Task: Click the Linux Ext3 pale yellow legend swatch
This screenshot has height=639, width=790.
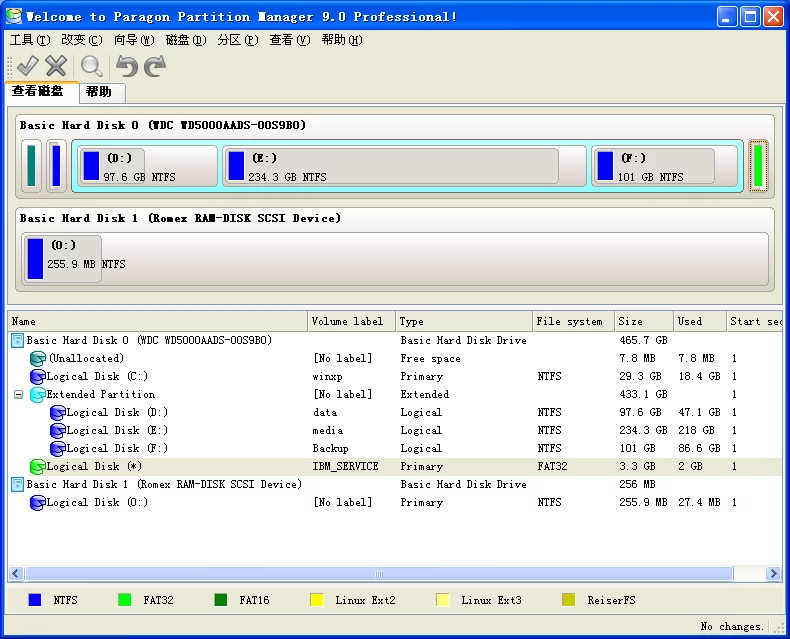Action: 443,600
